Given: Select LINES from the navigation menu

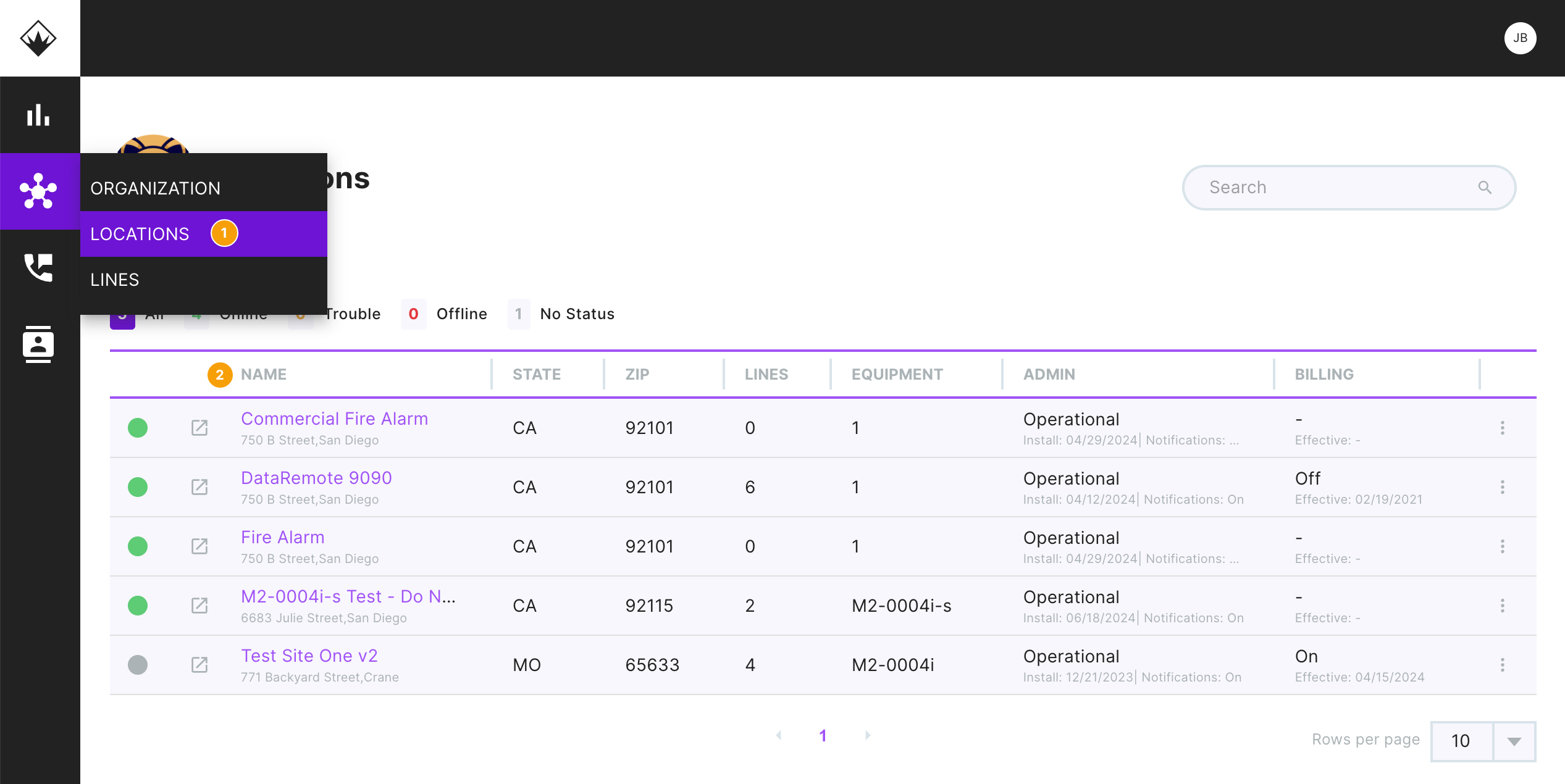Looking at the screenshot, I should pos(114,280).
